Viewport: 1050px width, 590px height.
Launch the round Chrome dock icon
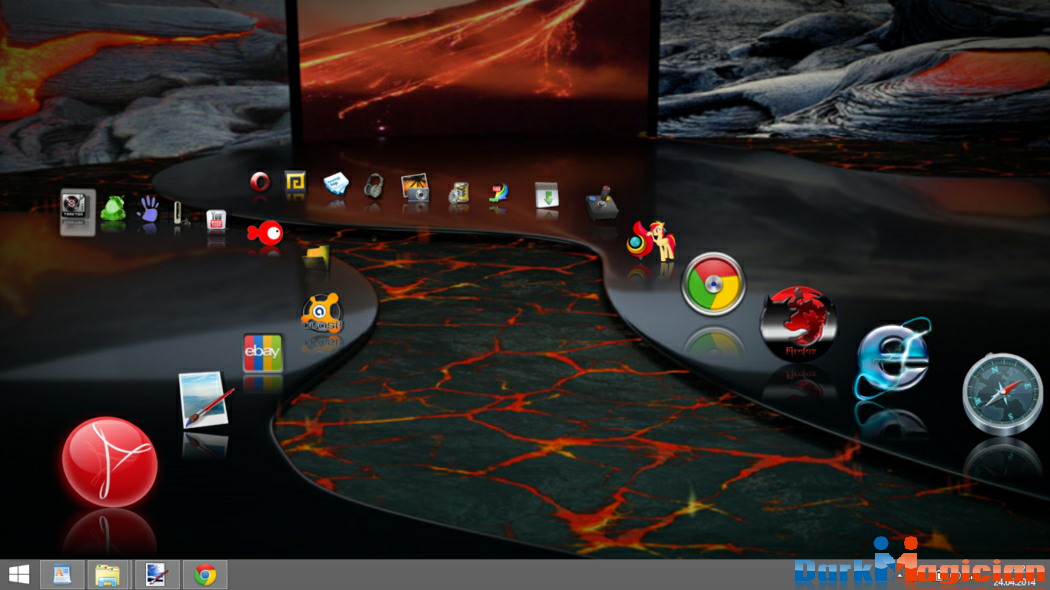click(713, 284)
